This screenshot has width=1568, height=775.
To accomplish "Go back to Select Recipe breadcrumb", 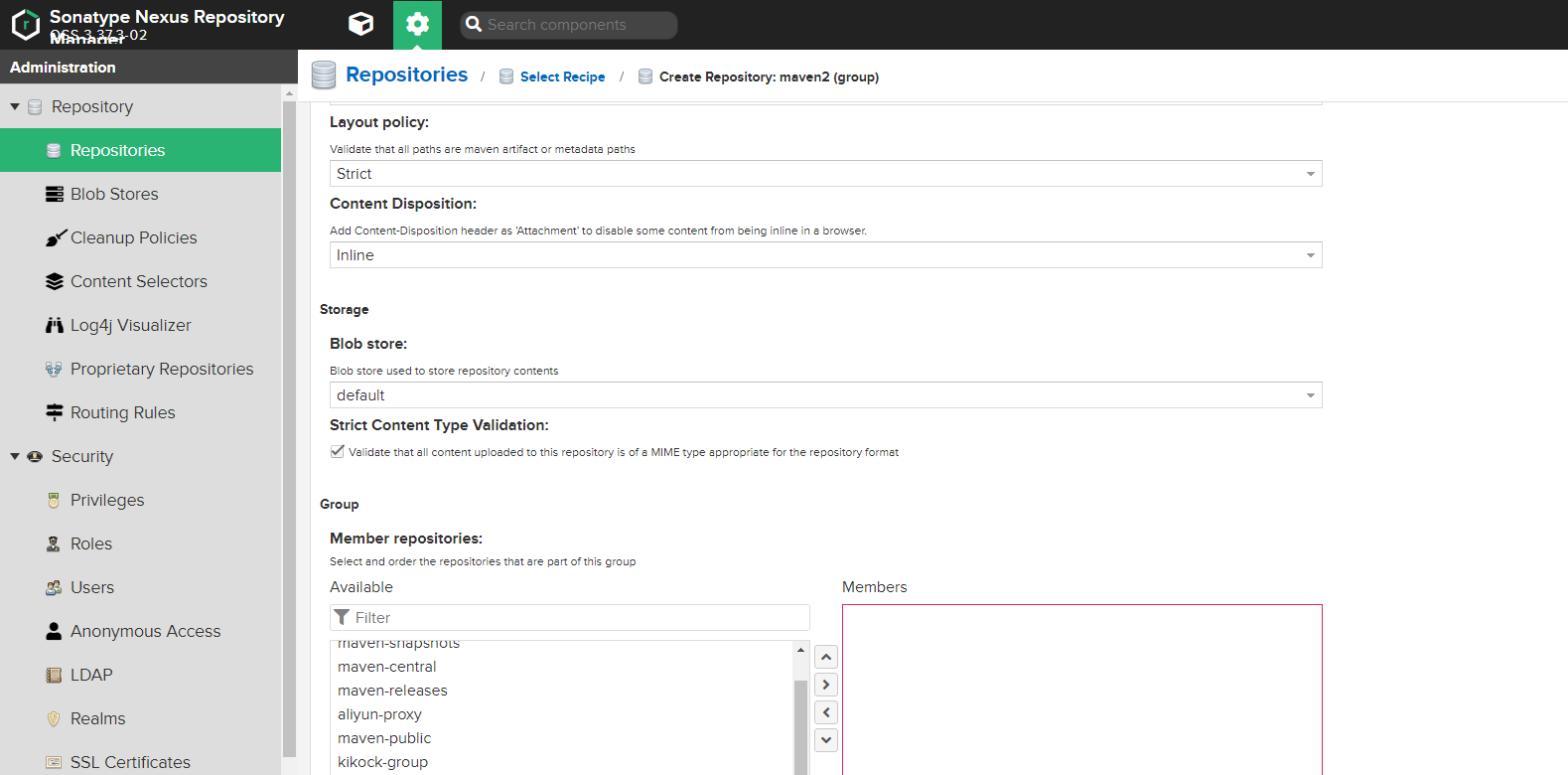I will tap(562, 77).
